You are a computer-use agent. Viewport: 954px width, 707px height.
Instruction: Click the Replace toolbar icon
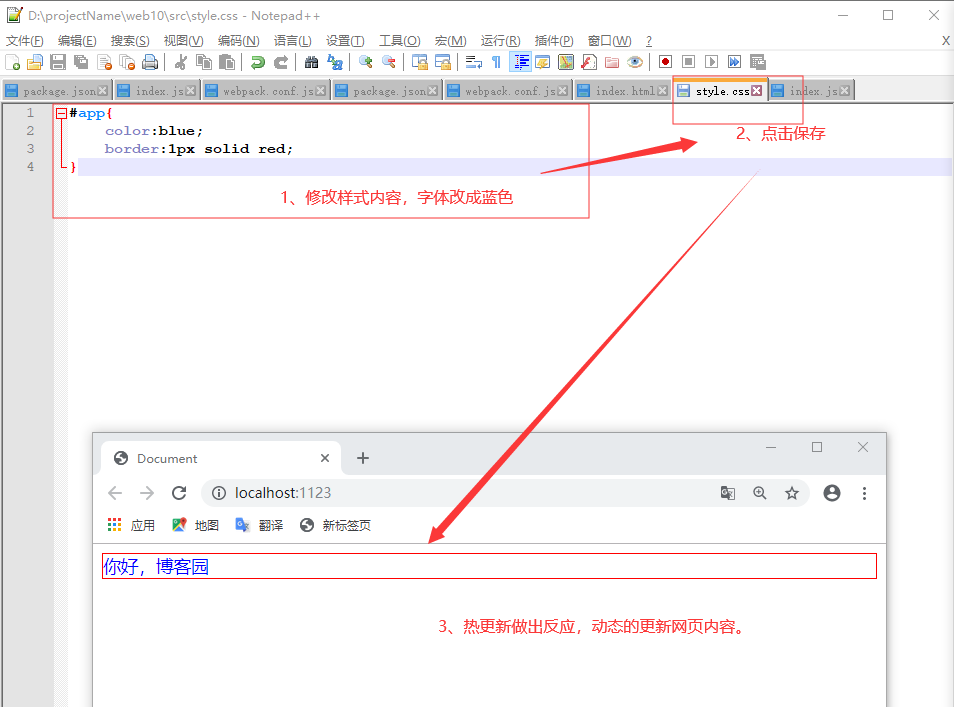(x=335, y=62)
